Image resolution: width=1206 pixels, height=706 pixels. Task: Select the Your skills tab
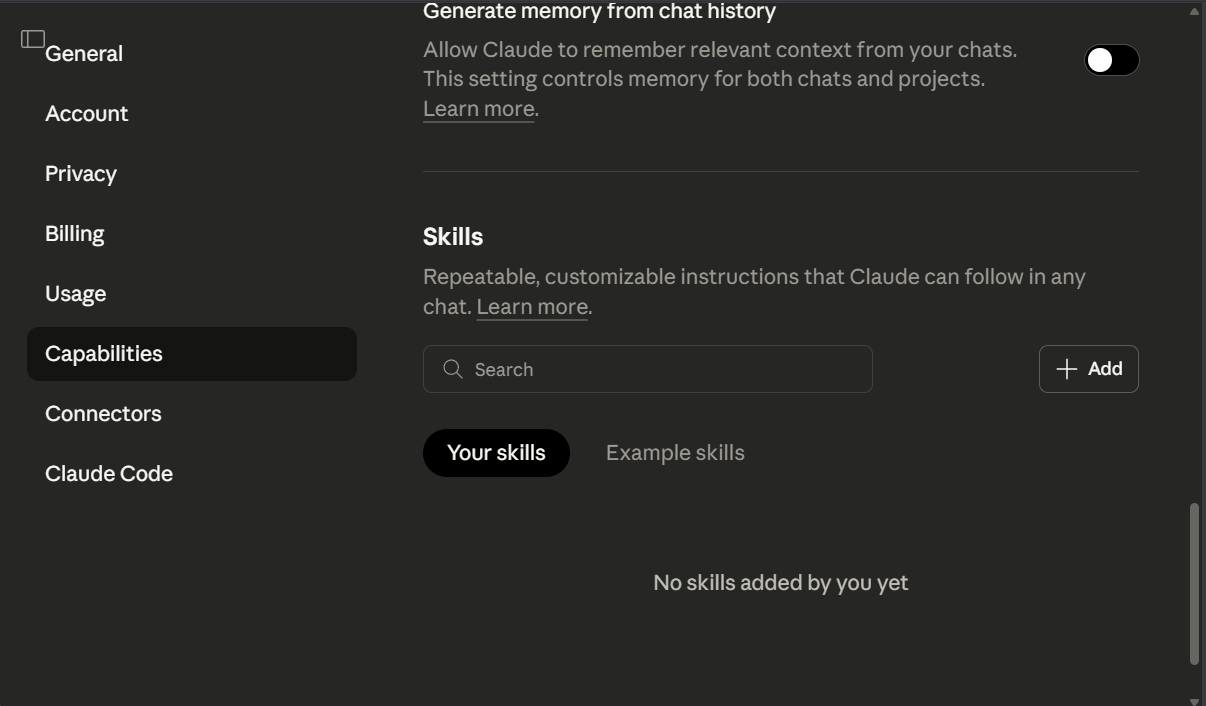pos(496,452)
